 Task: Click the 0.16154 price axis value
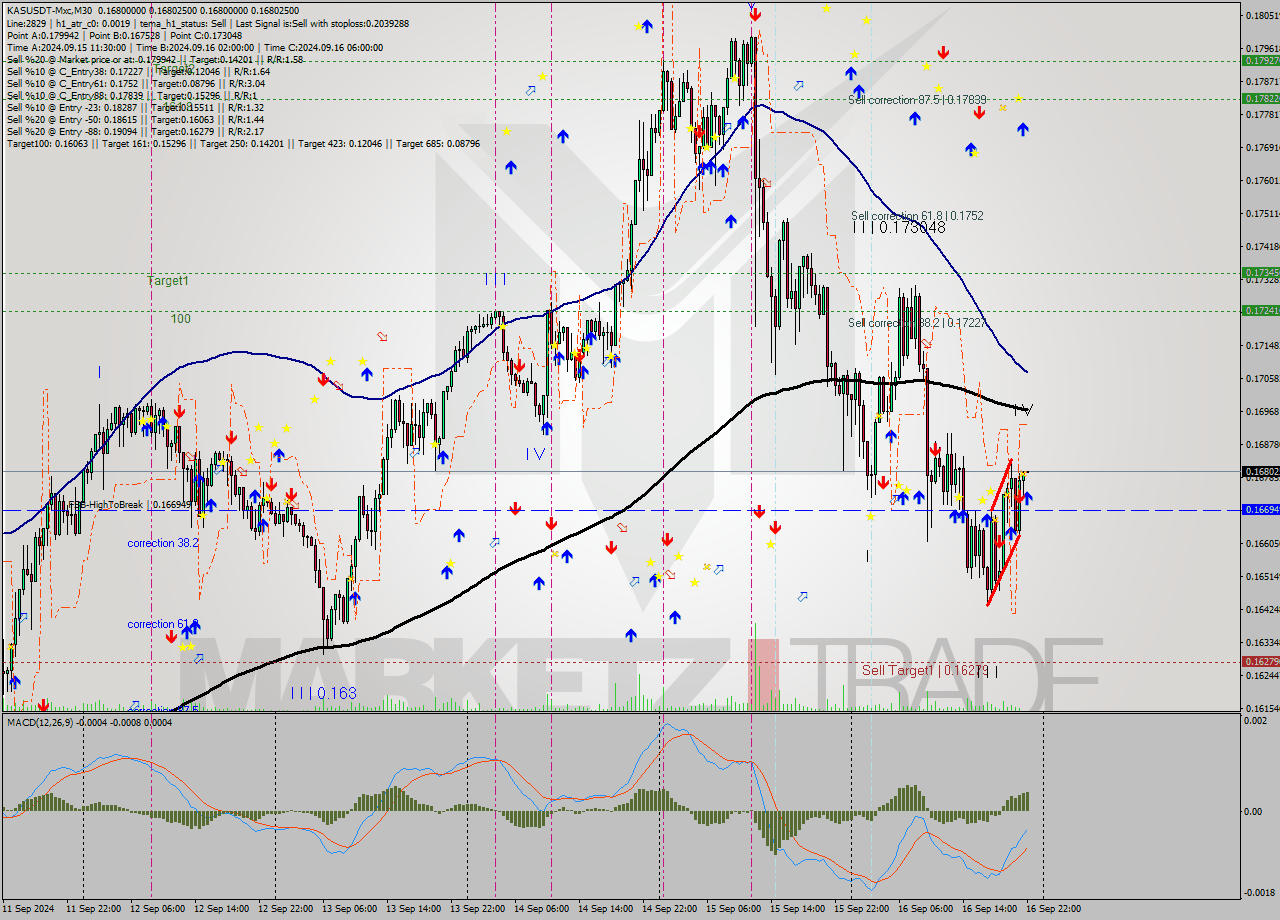[x=1262, y=708]
